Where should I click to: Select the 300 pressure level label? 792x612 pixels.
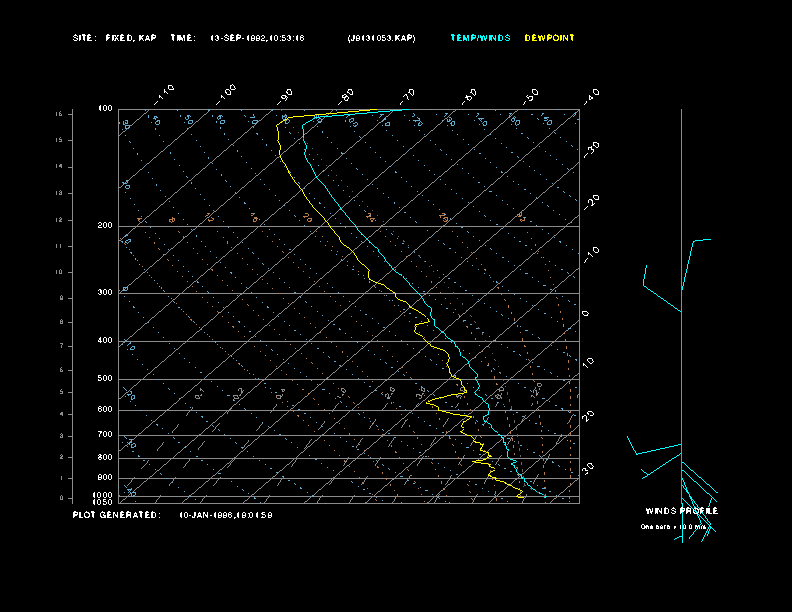click(105, 293)
